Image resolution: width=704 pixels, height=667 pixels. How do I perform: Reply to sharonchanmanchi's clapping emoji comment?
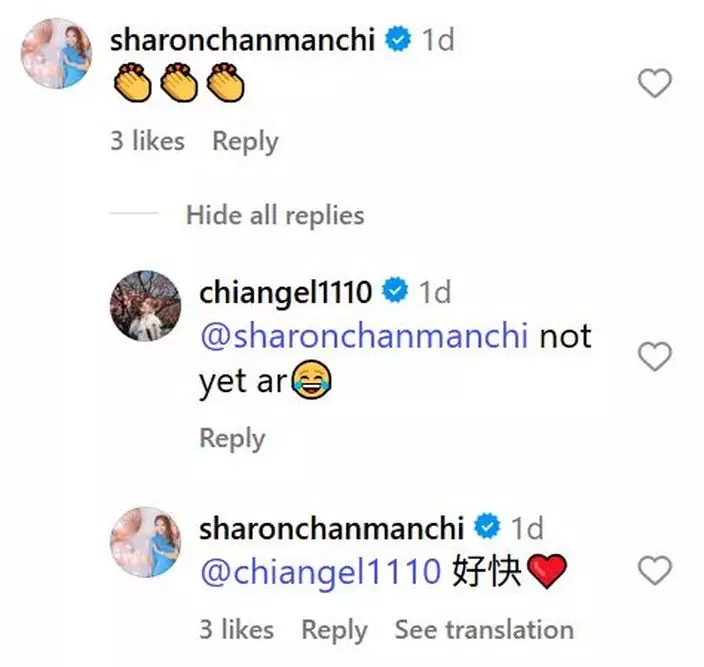click(245, 141)
